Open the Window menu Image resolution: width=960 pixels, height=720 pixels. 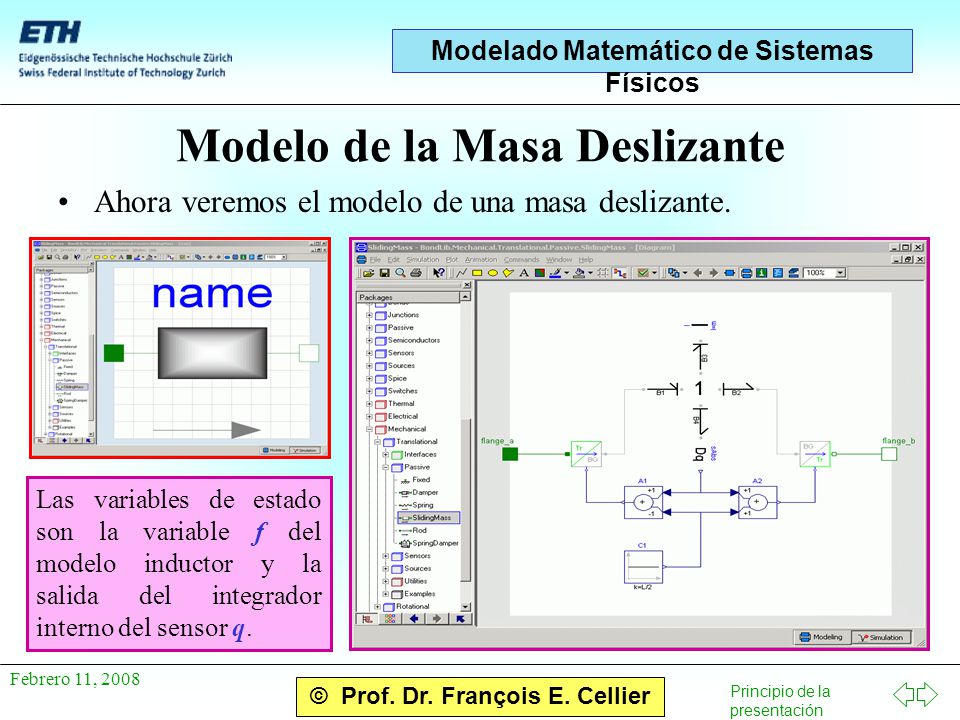coord(559,260)
